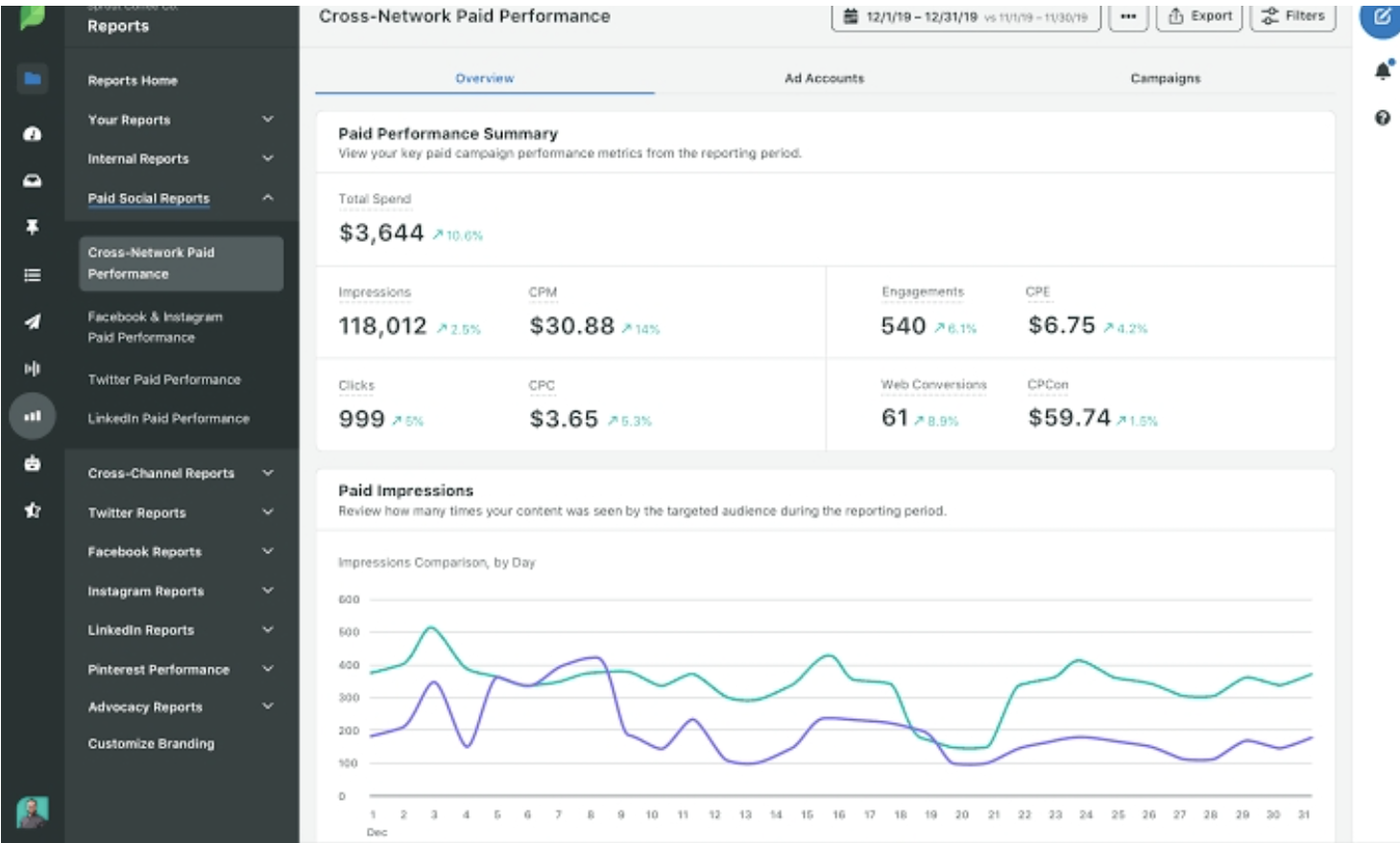The height and width of the screenshot is (843, 1400).
Task: Select the listening waveform icon
Action: point(33,369)
